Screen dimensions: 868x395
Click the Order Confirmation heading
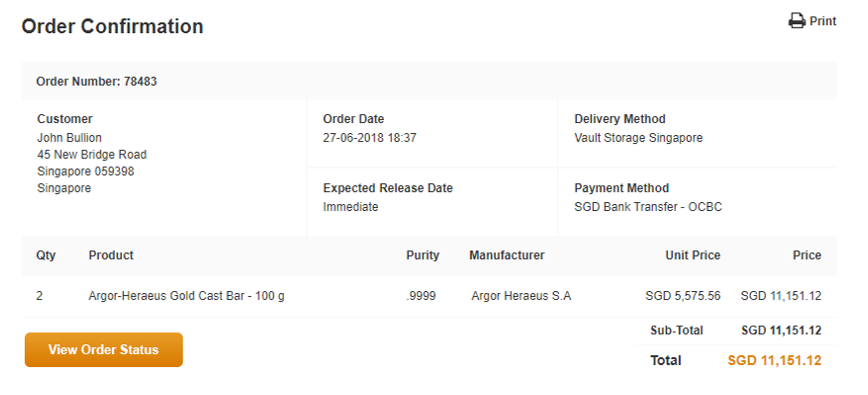(112, 26)
